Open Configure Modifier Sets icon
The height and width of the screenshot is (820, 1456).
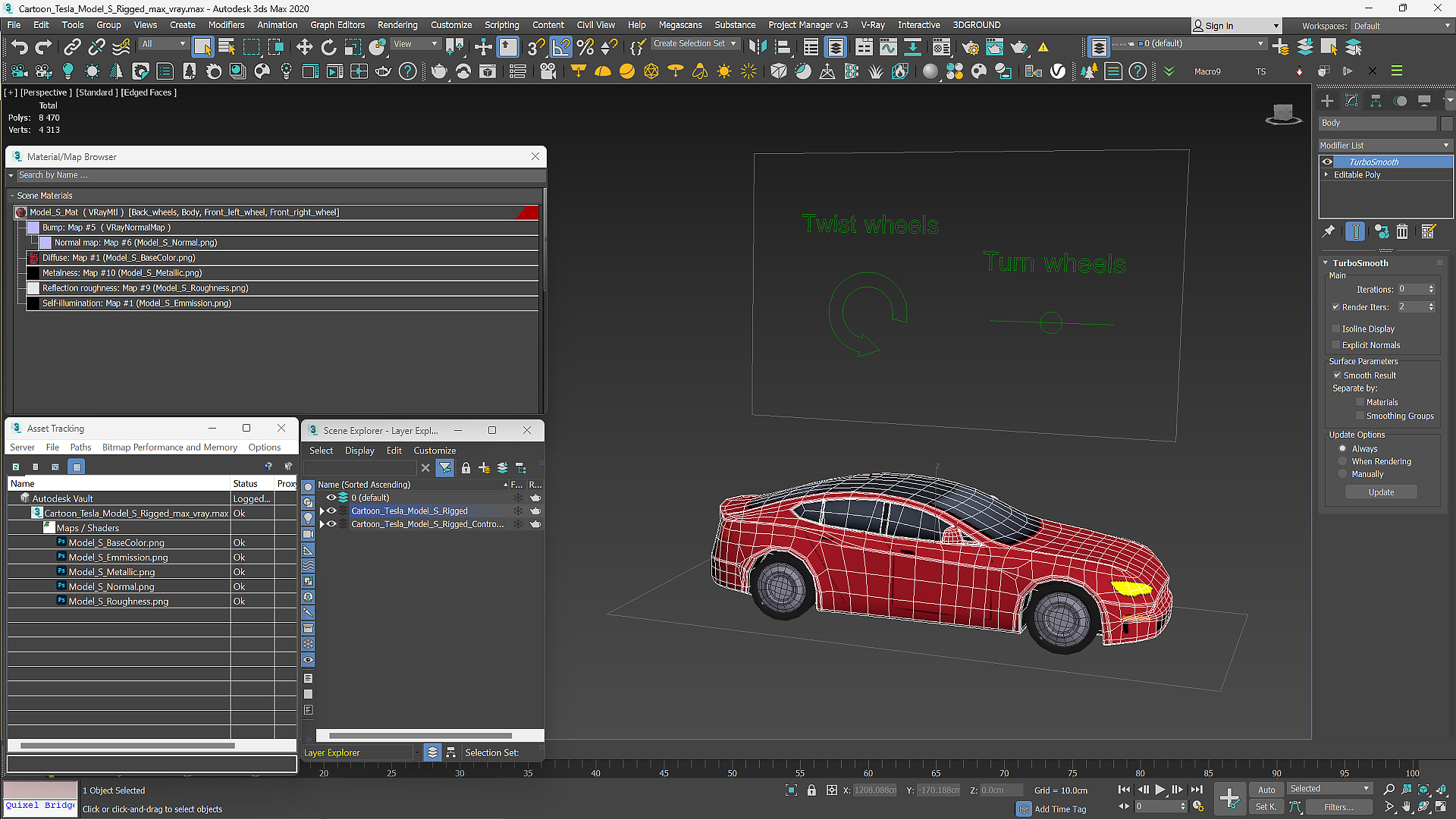(1429, 231)
